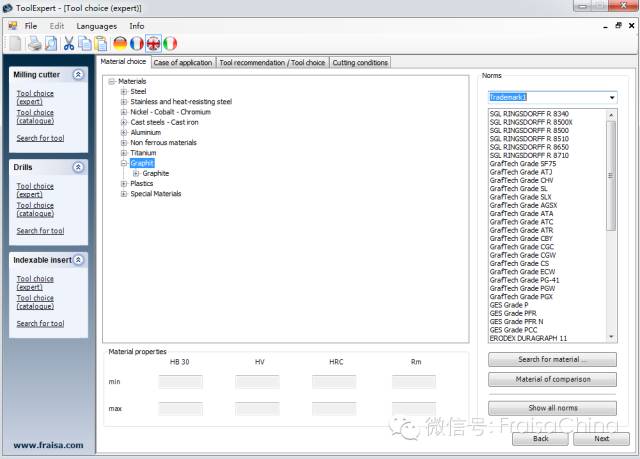This screenshot has width=640, height=459.
Task: Click Search for tool under Drills
Action: pos(40,231)
